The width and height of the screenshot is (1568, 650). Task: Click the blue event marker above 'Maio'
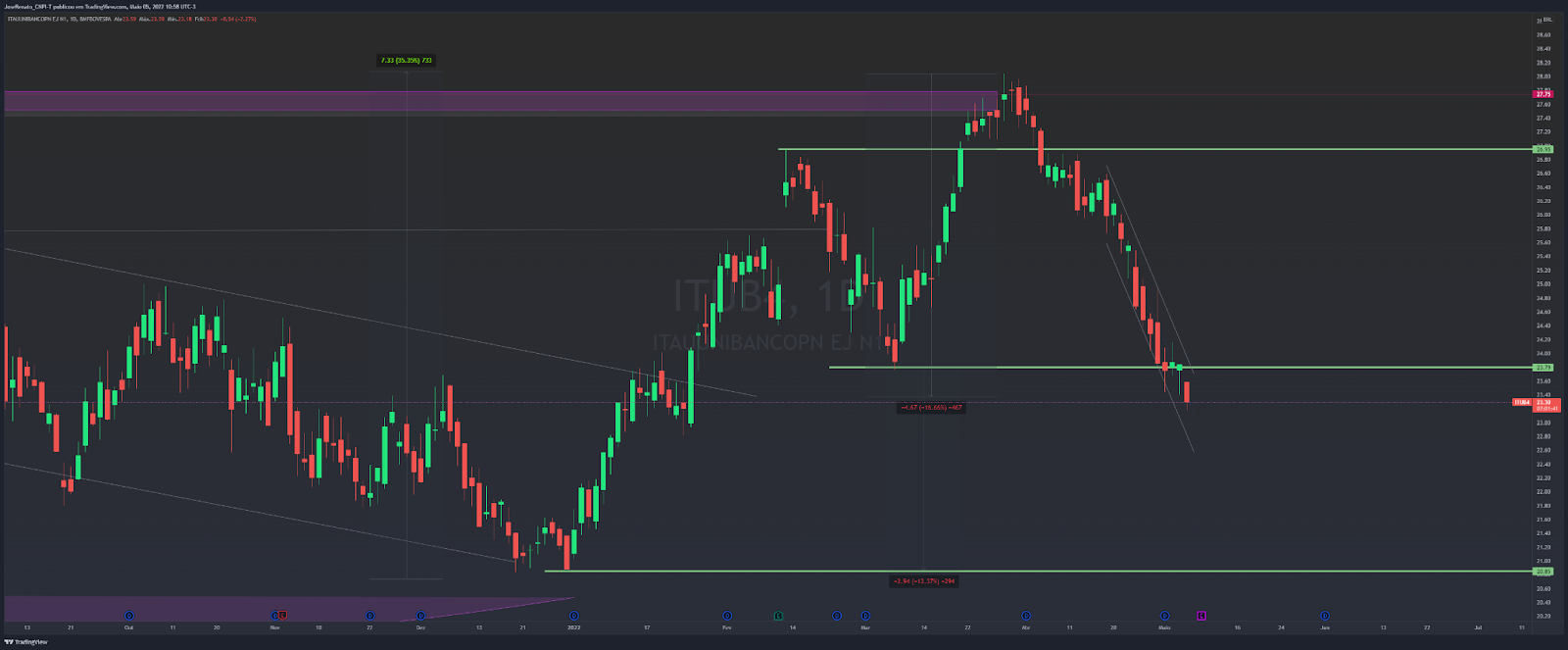point(1165,616)
